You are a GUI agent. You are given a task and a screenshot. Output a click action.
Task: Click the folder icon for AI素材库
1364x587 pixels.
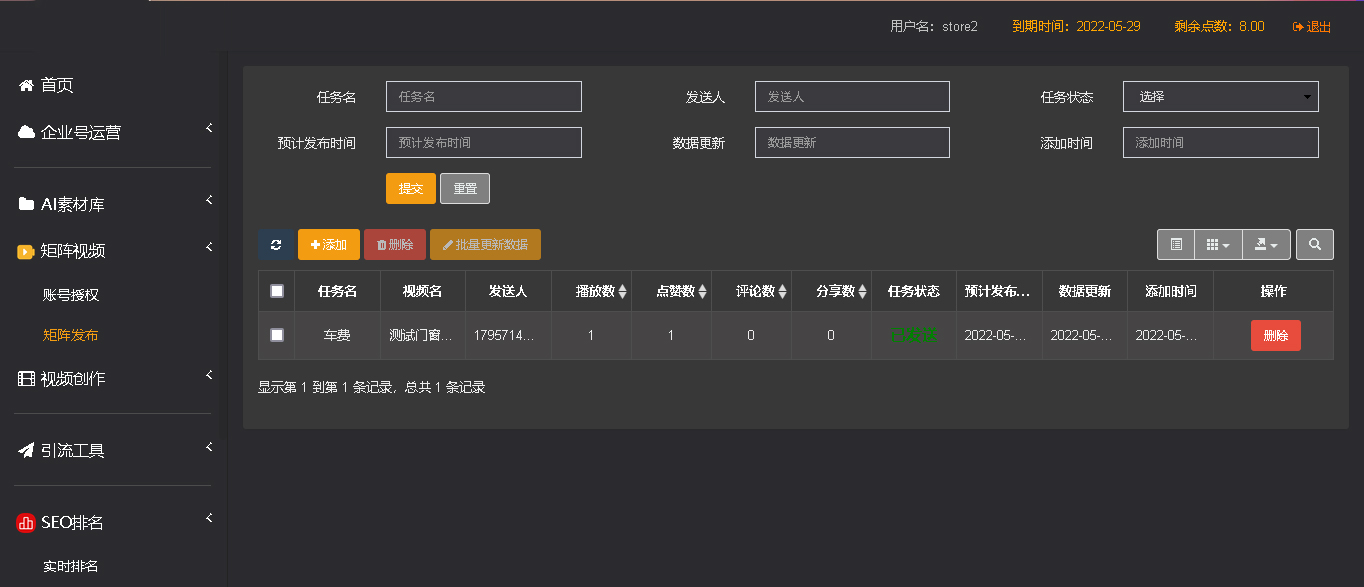pyautogui.click(x=26, y=204)
